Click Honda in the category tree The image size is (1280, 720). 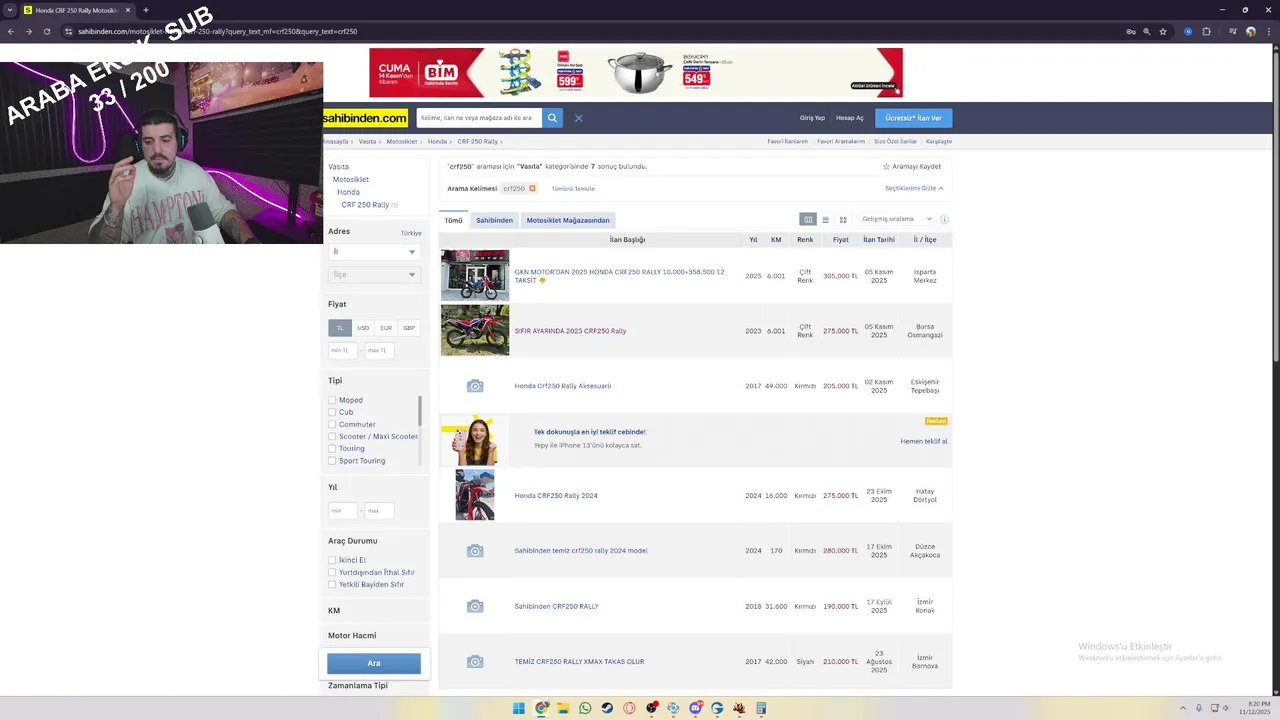(x=348, y=192)
